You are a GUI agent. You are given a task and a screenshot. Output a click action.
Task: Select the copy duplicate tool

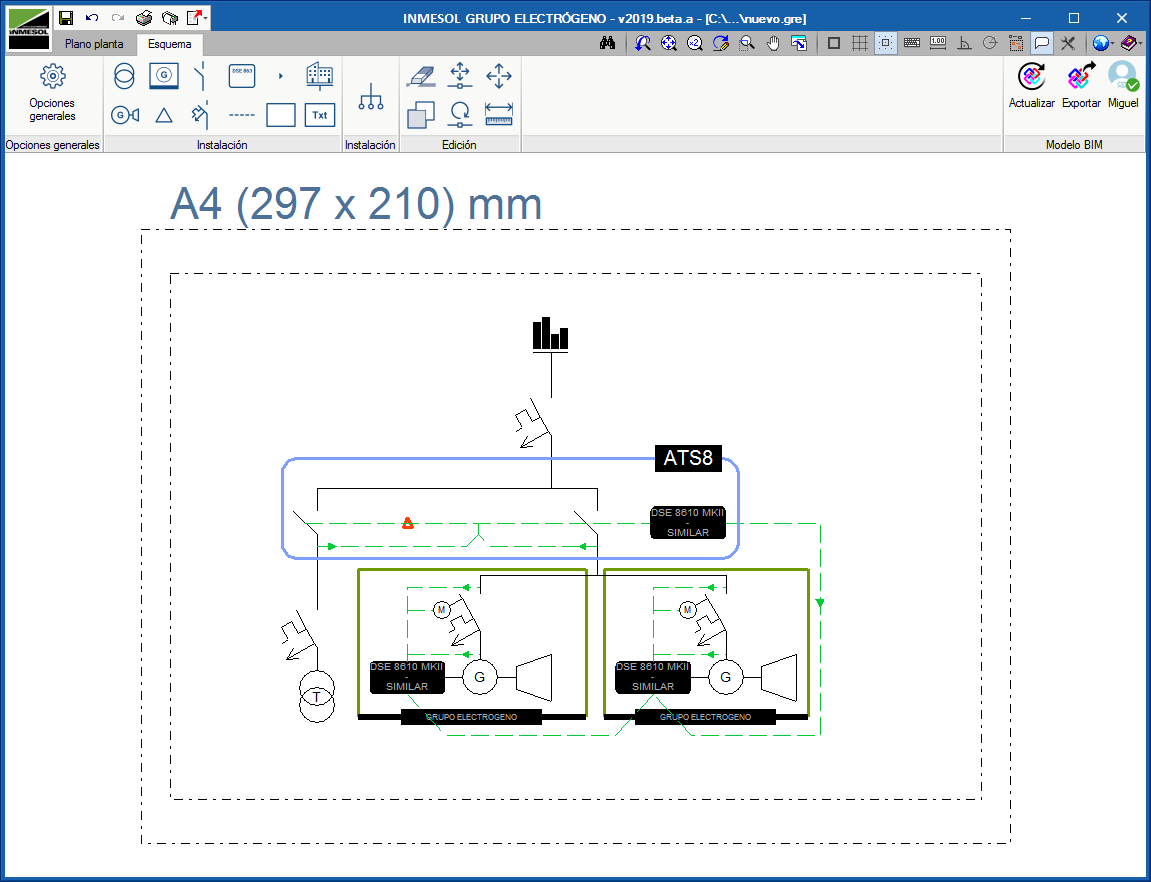pyautogui.click(x=421, y=115)
